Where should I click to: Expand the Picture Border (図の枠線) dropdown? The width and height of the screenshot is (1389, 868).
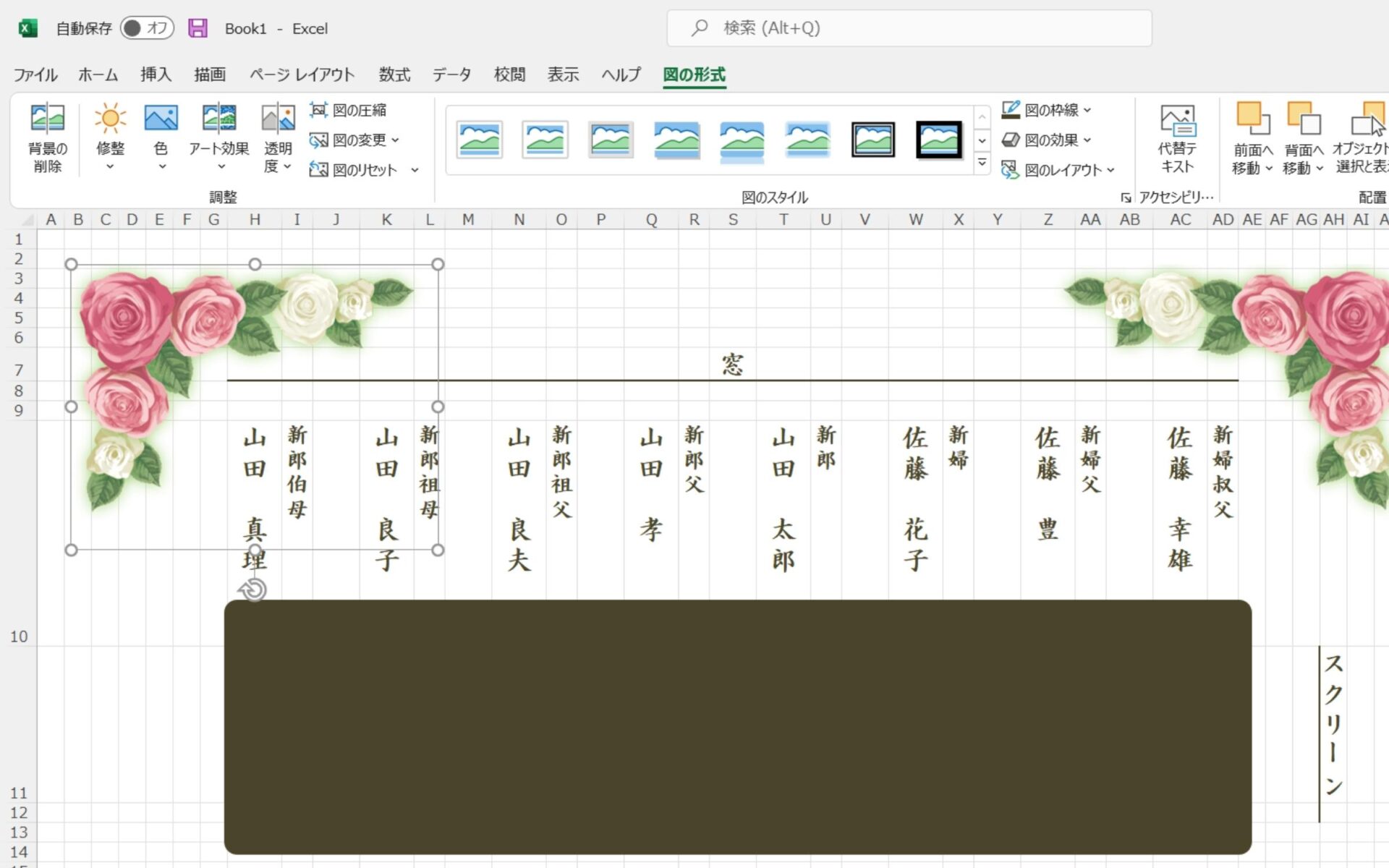click(x=1087, y=110)
